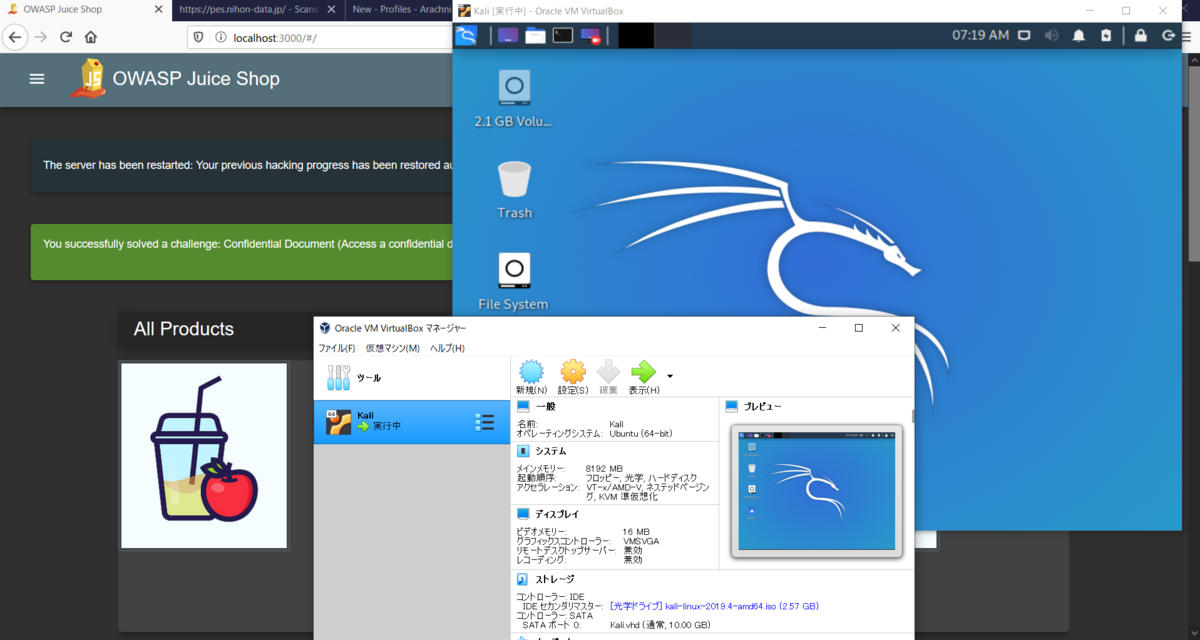Screen dimensions: 1200x640
Task: Close the OWASP Juice Shop browser tab
Action: point(158,10)
